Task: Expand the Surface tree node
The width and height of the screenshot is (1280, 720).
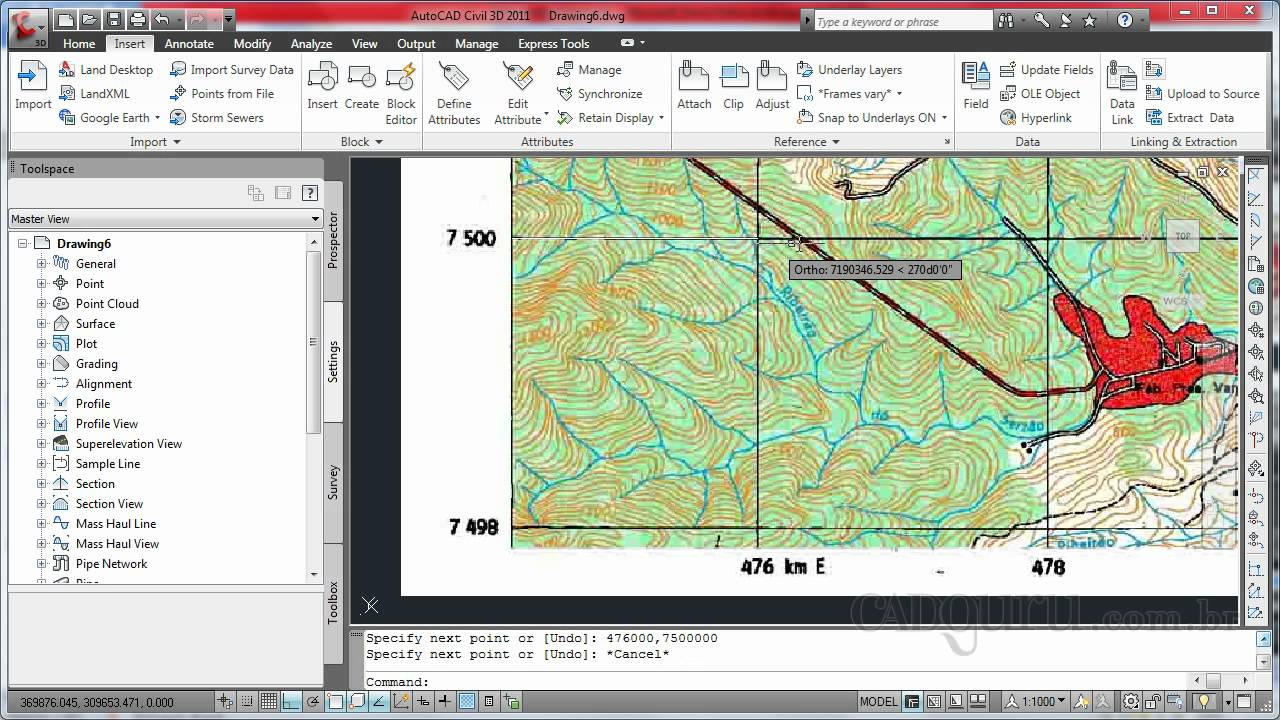Action: [42, 324]
